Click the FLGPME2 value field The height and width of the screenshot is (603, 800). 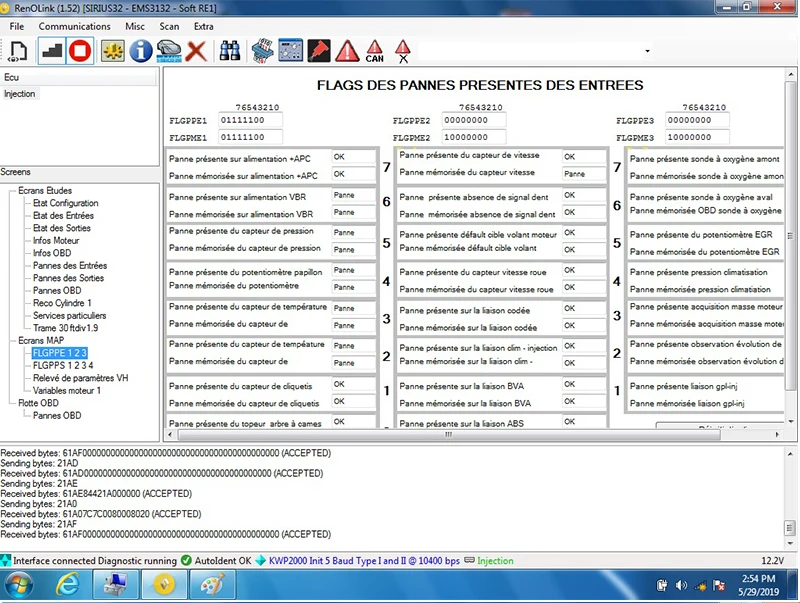click(x=474, y=137)
